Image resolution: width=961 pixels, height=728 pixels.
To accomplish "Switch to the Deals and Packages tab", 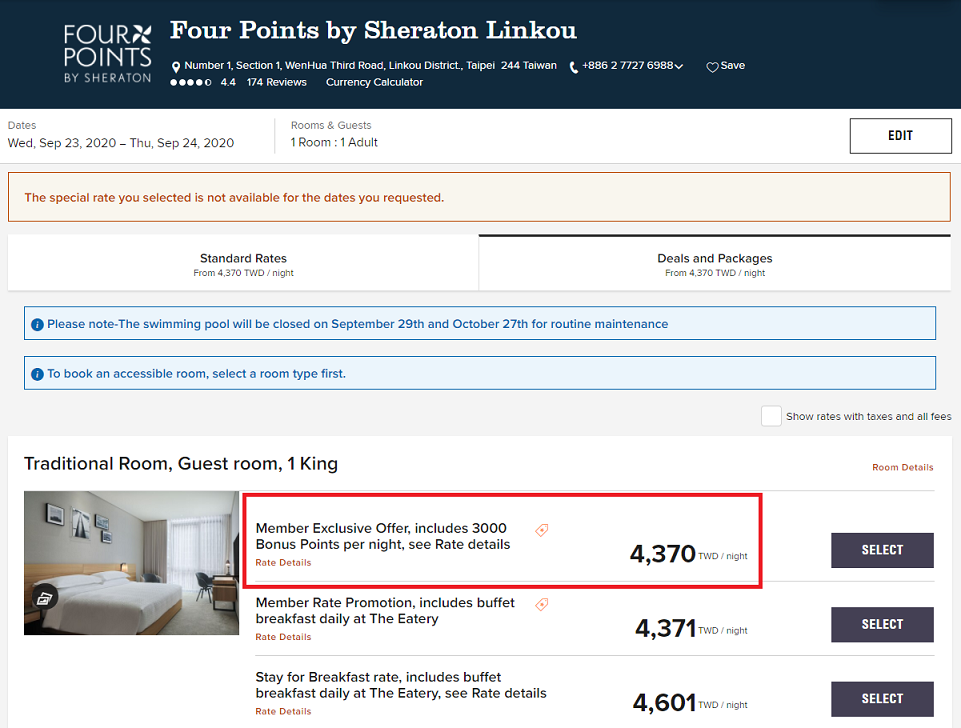I will coord(715,264).
